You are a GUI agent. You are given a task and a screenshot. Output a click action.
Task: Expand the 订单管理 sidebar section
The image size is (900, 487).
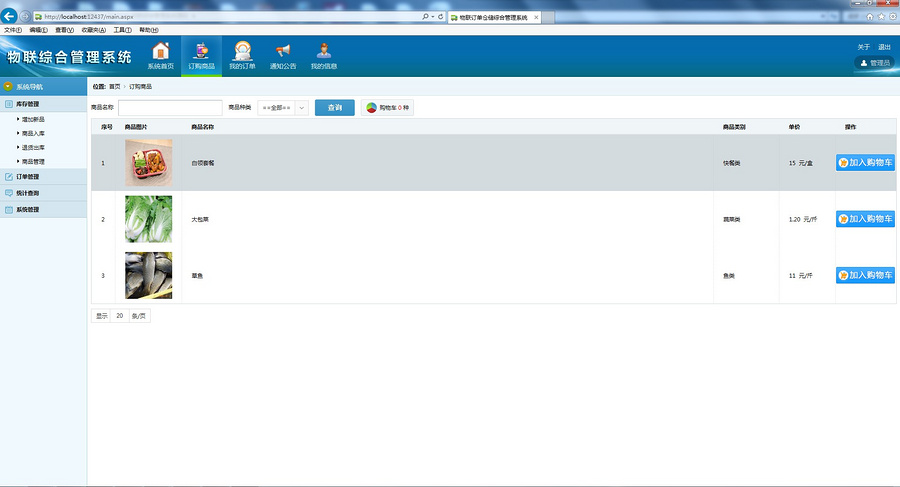pos(44,176)
